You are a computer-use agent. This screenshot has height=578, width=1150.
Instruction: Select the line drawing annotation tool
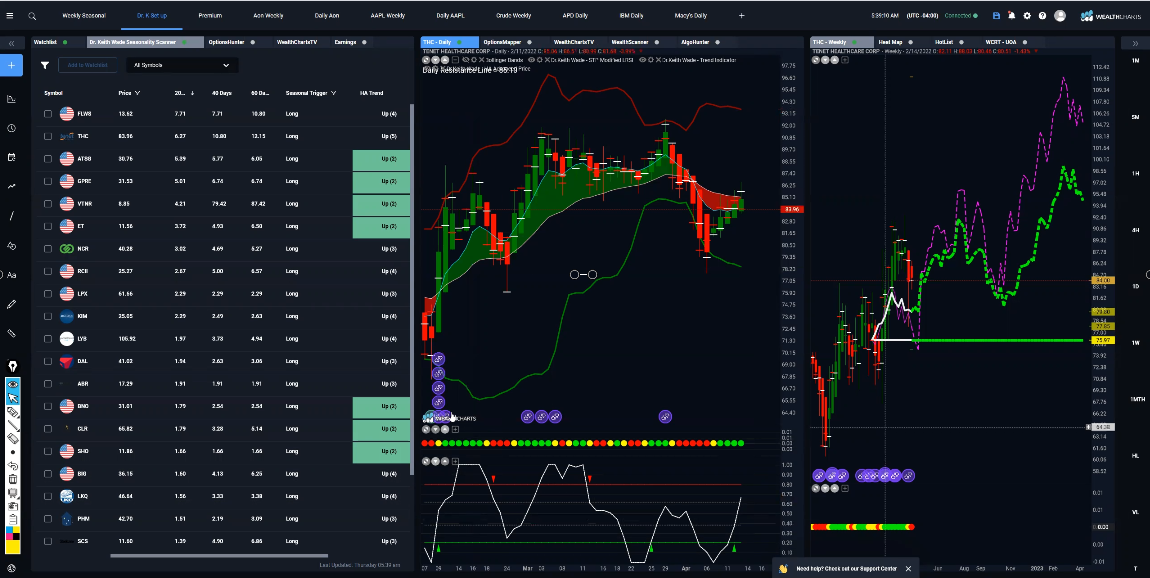click(x=12, y=425)
